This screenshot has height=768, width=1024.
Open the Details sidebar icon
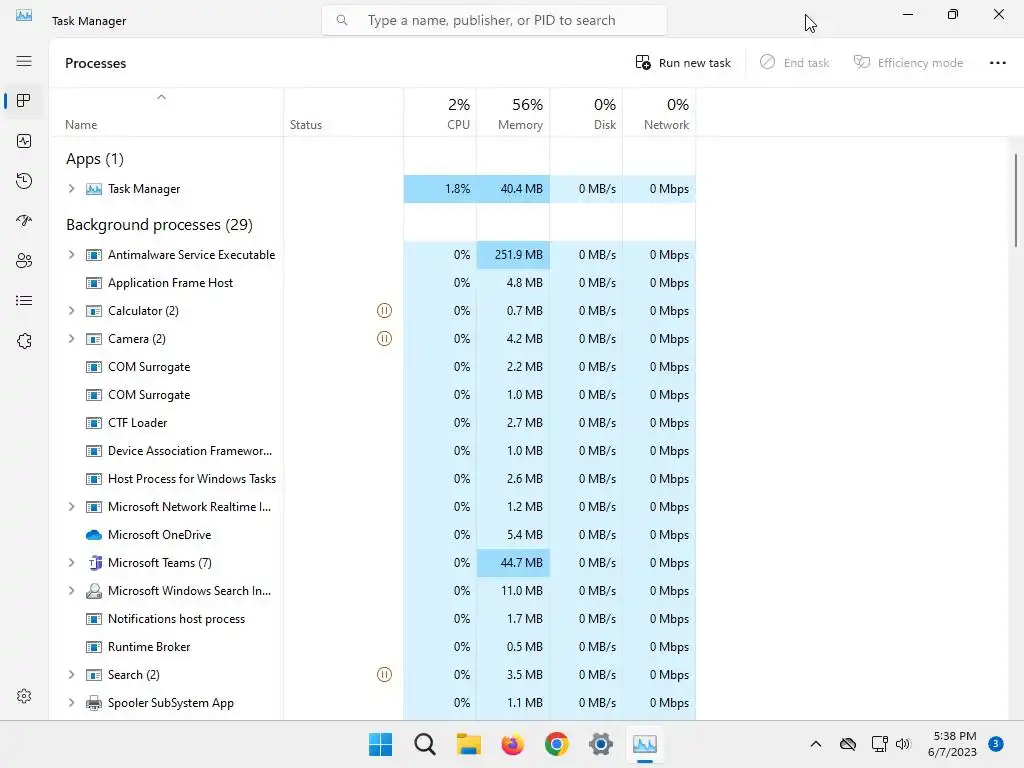click(24, 300)
